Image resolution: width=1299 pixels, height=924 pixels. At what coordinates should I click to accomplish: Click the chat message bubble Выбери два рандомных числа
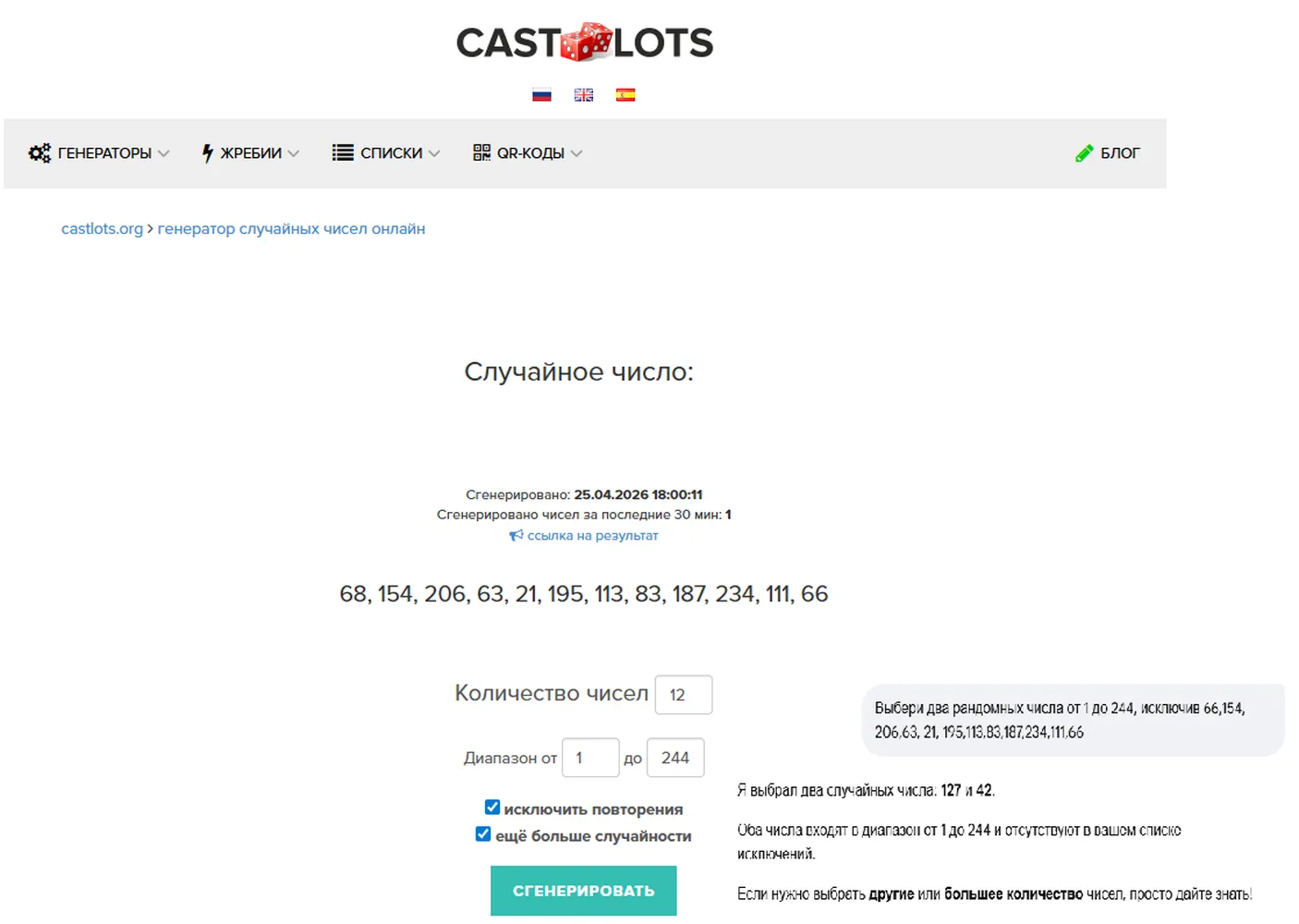[x=1073, y=720]
